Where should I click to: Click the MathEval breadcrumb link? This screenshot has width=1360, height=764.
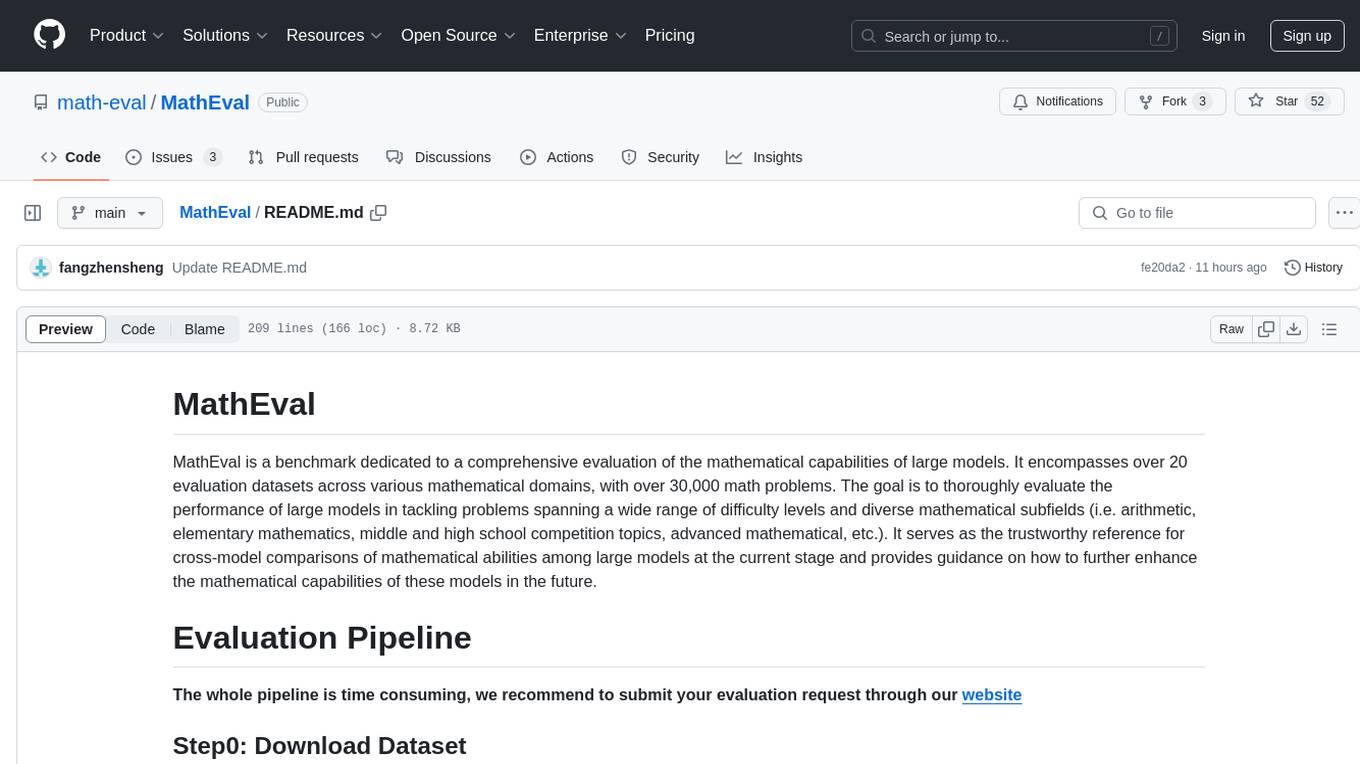215,212
